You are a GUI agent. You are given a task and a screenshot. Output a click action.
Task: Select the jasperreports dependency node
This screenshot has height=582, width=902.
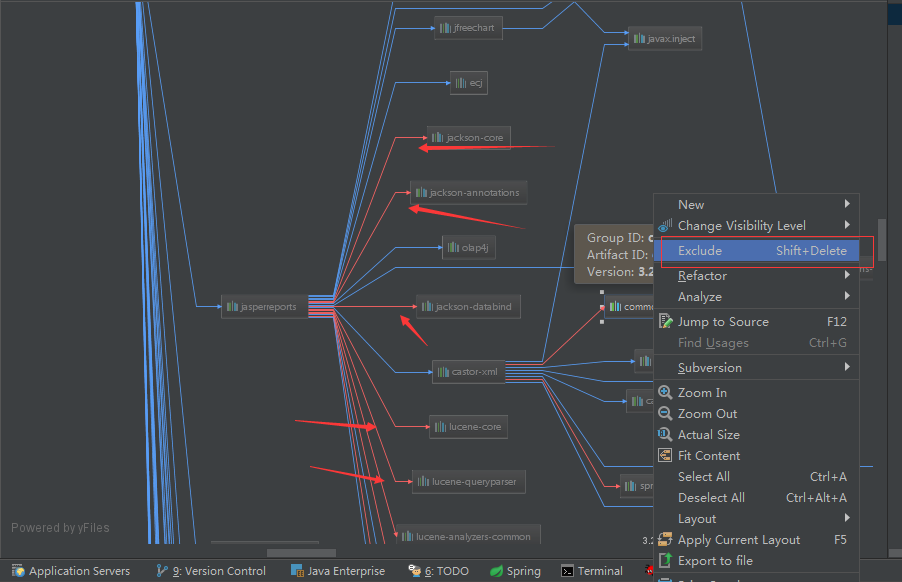pyautogui.click(x=264, y=307)
